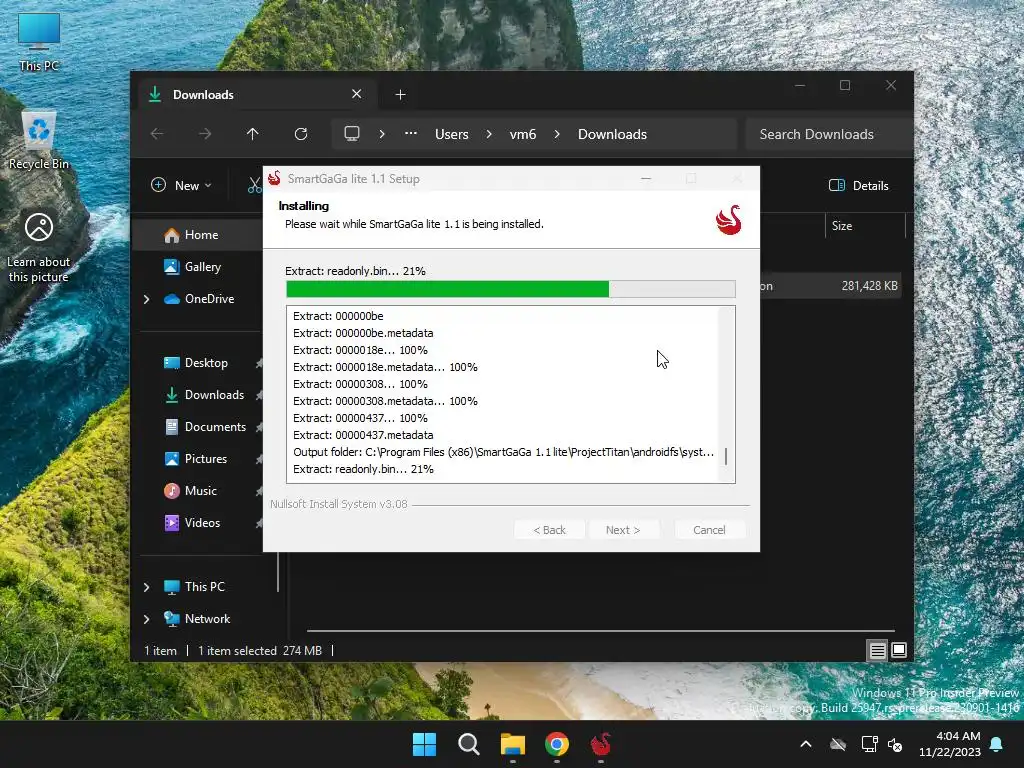The width and height of the screenshot is (1024, 768).
Task: Switch to large thumbnails view icon
Action: pos(899,650)
